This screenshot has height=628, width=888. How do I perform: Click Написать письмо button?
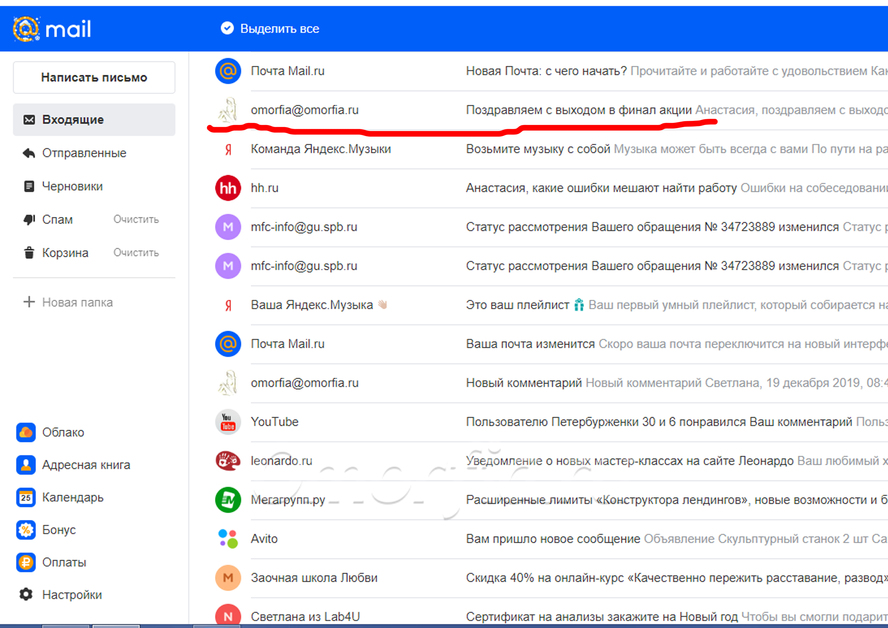click(94, 78)
